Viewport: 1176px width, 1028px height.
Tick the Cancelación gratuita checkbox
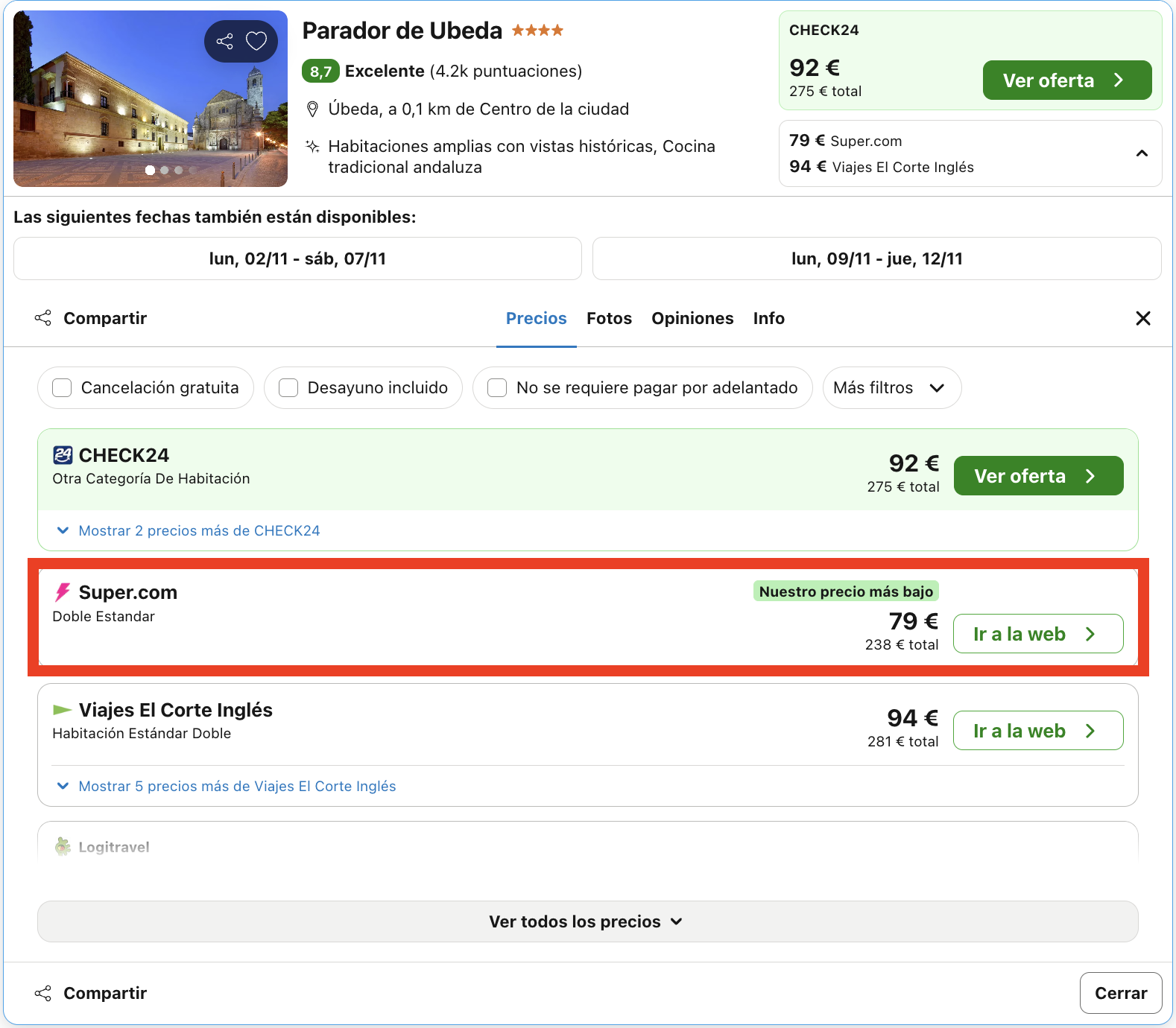click(62, 387)
